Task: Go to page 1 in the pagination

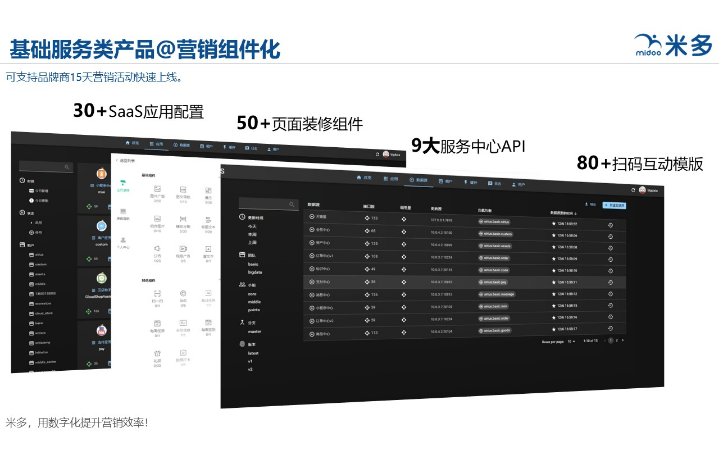Action: [x=611, y=341]
